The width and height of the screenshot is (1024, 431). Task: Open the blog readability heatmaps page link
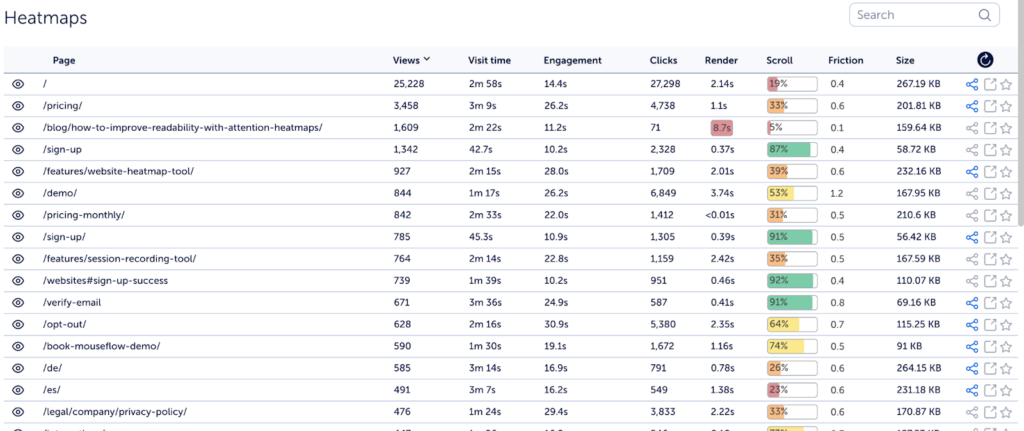click(182, 128)
